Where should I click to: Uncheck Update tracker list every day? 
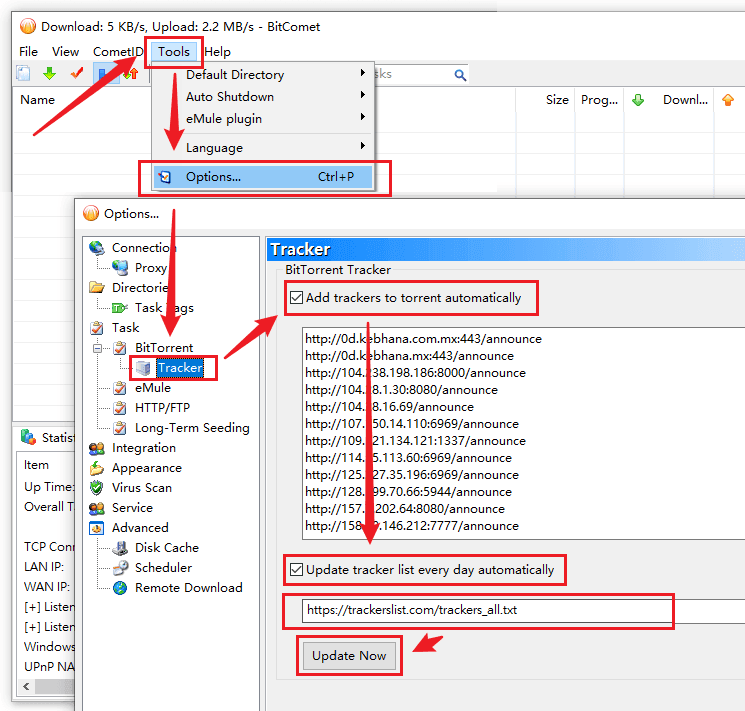coord(296,570)
